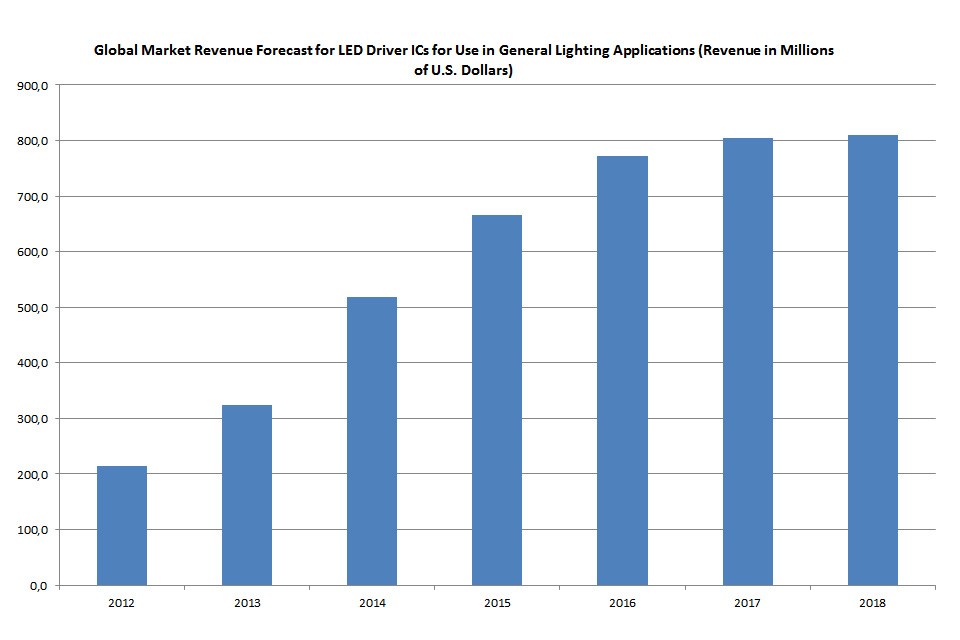Viewport: 960px width, 640px height.
Task: Select the 2014 x-axis label
Action: click(372, 603)
